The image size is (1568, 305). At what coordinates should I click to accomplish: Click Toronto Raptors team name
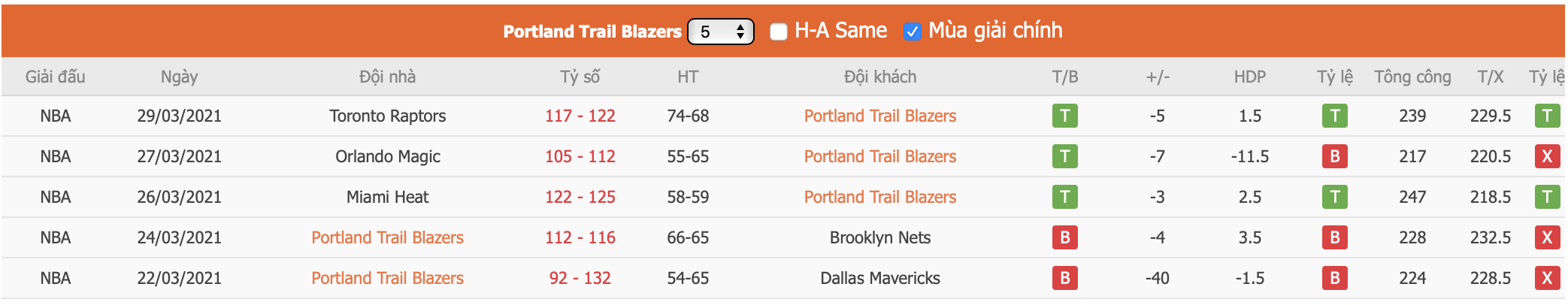[387, 116]
